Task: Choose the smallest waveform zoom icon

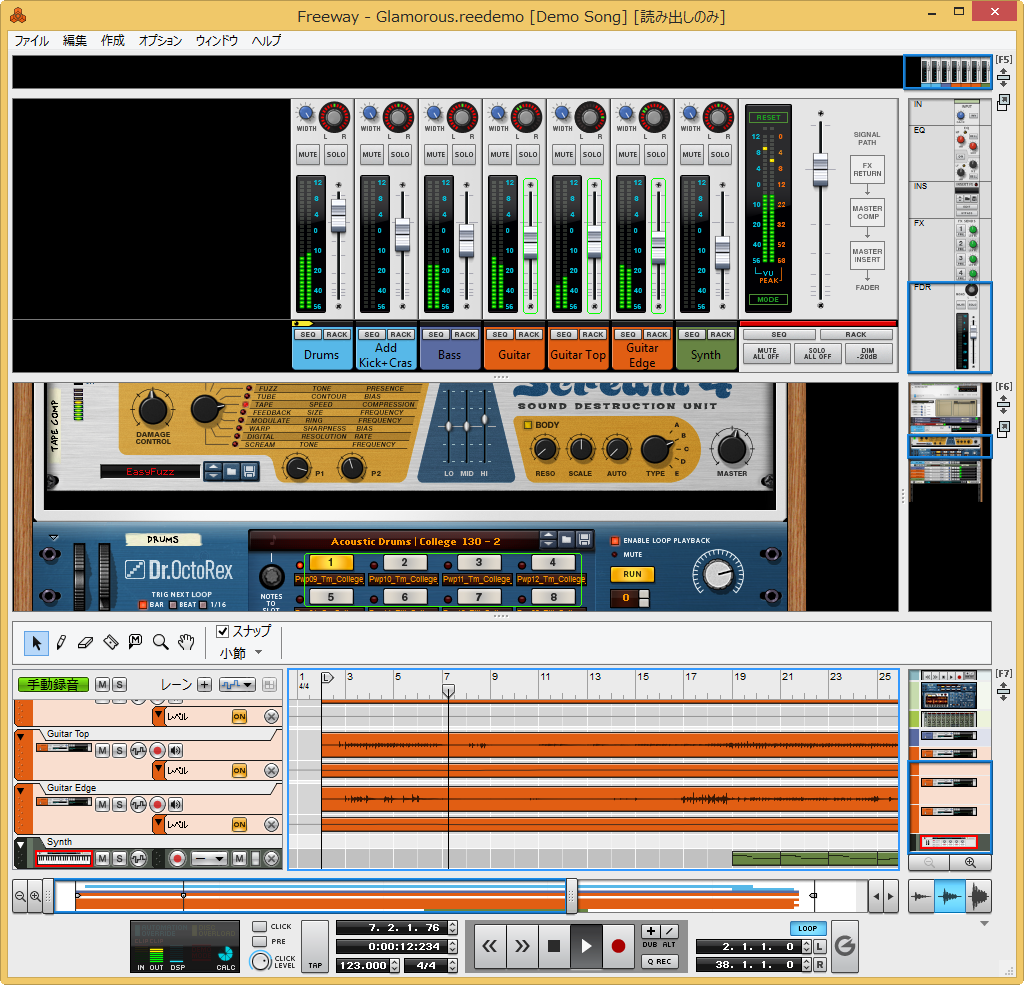Action: tap(921, 896)
